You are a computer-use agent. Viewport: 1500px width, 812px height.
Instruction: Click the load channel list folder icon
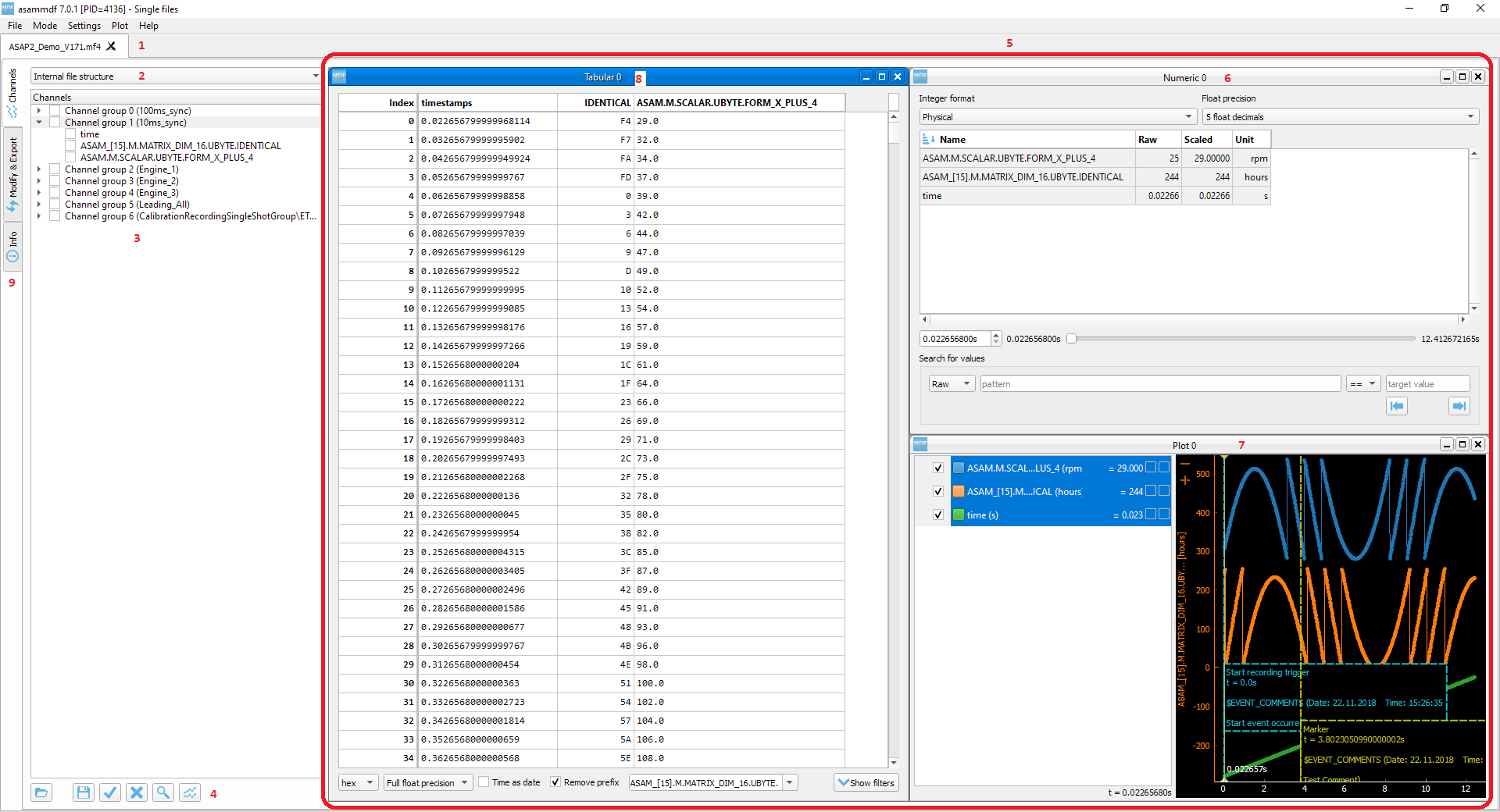click(41, 792)
